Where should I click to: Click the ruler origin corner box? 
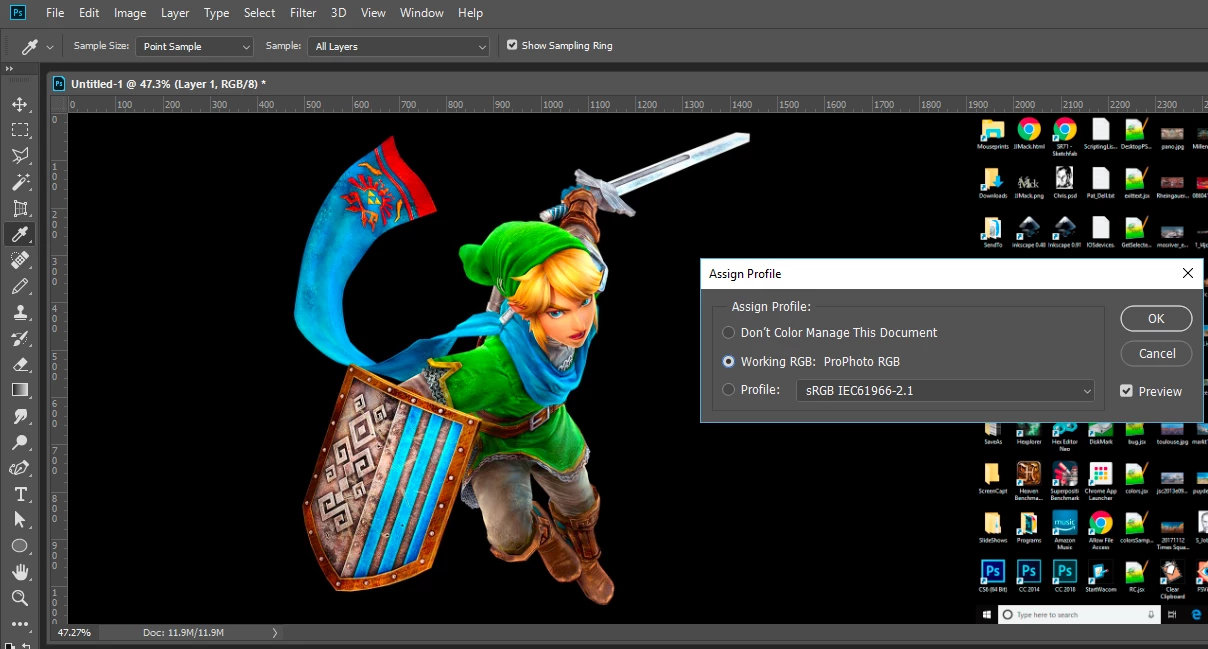coord(58,104)
